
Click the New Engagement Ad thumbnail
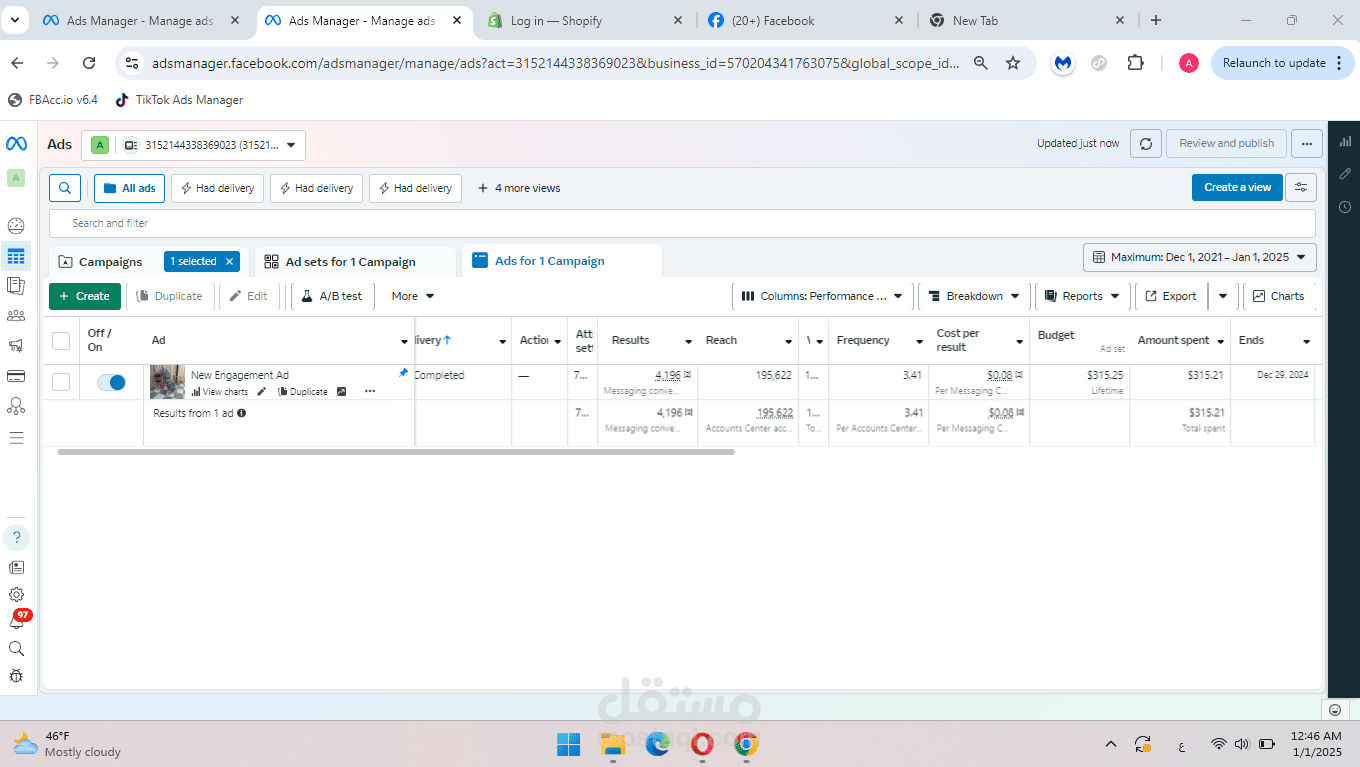tap(167, 382)
